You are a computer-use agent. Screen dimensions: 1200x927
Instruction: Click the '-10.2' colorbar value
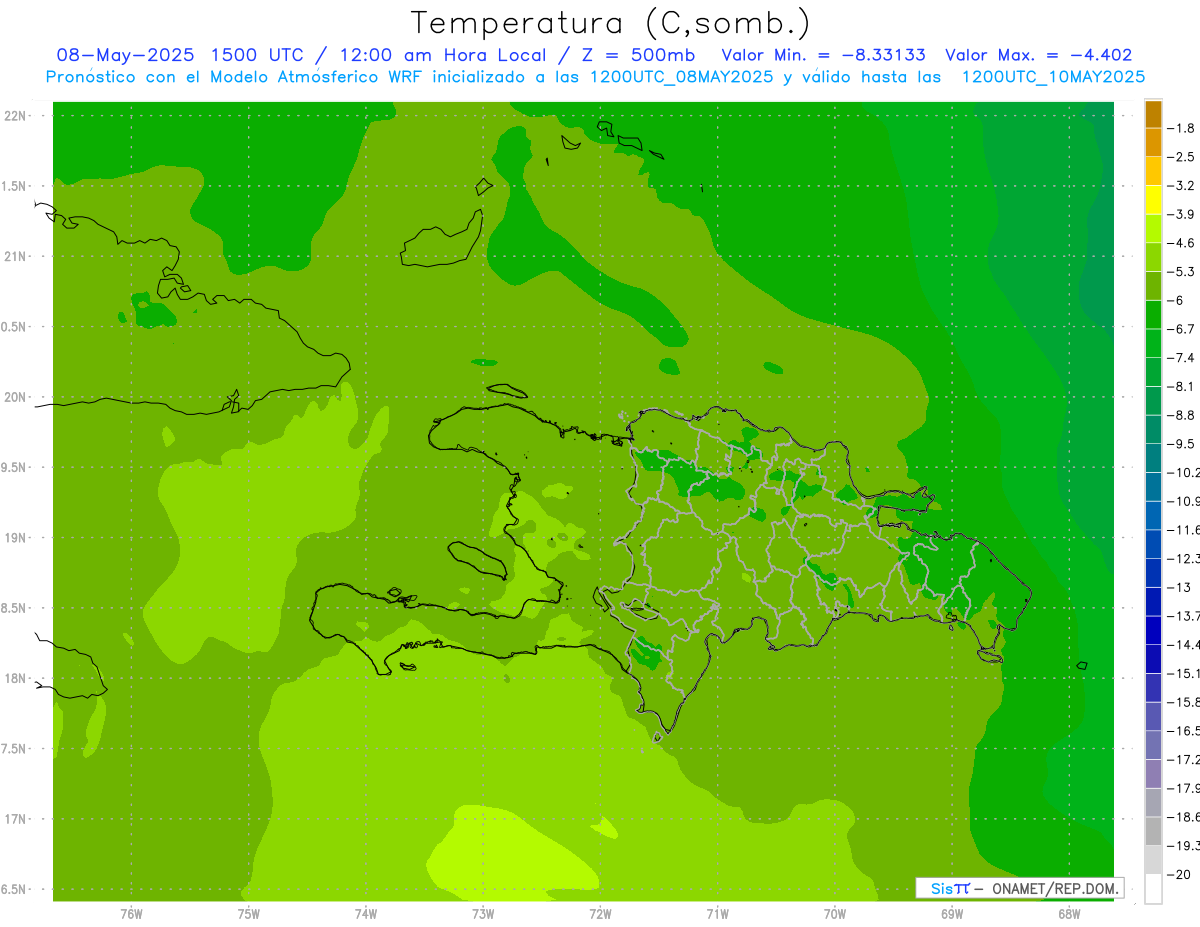click(x=1183, y=473)
